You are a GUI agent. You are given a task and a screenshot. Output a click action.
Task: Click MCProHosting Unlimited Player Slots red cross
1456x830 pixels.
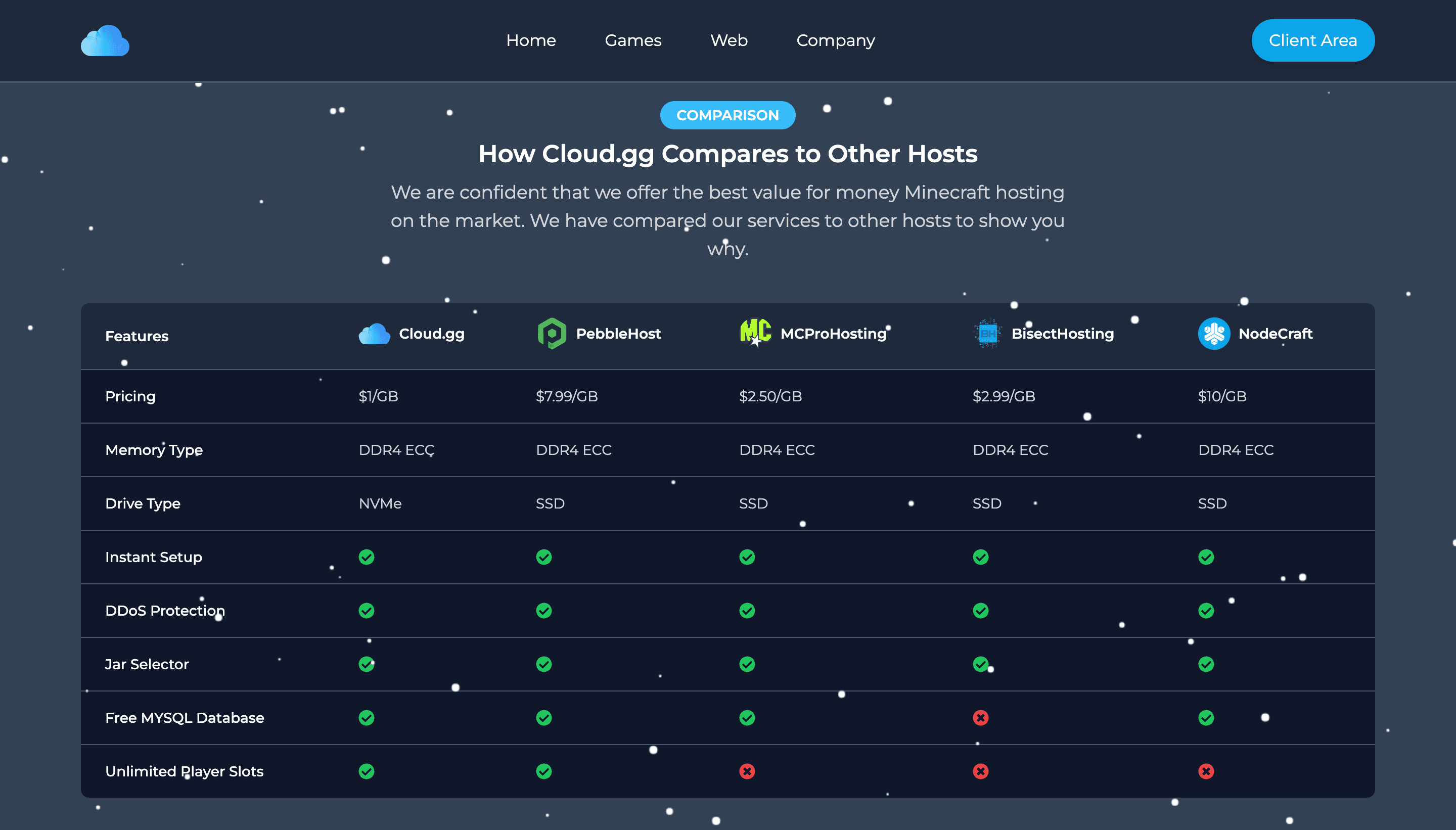point(747,771)
